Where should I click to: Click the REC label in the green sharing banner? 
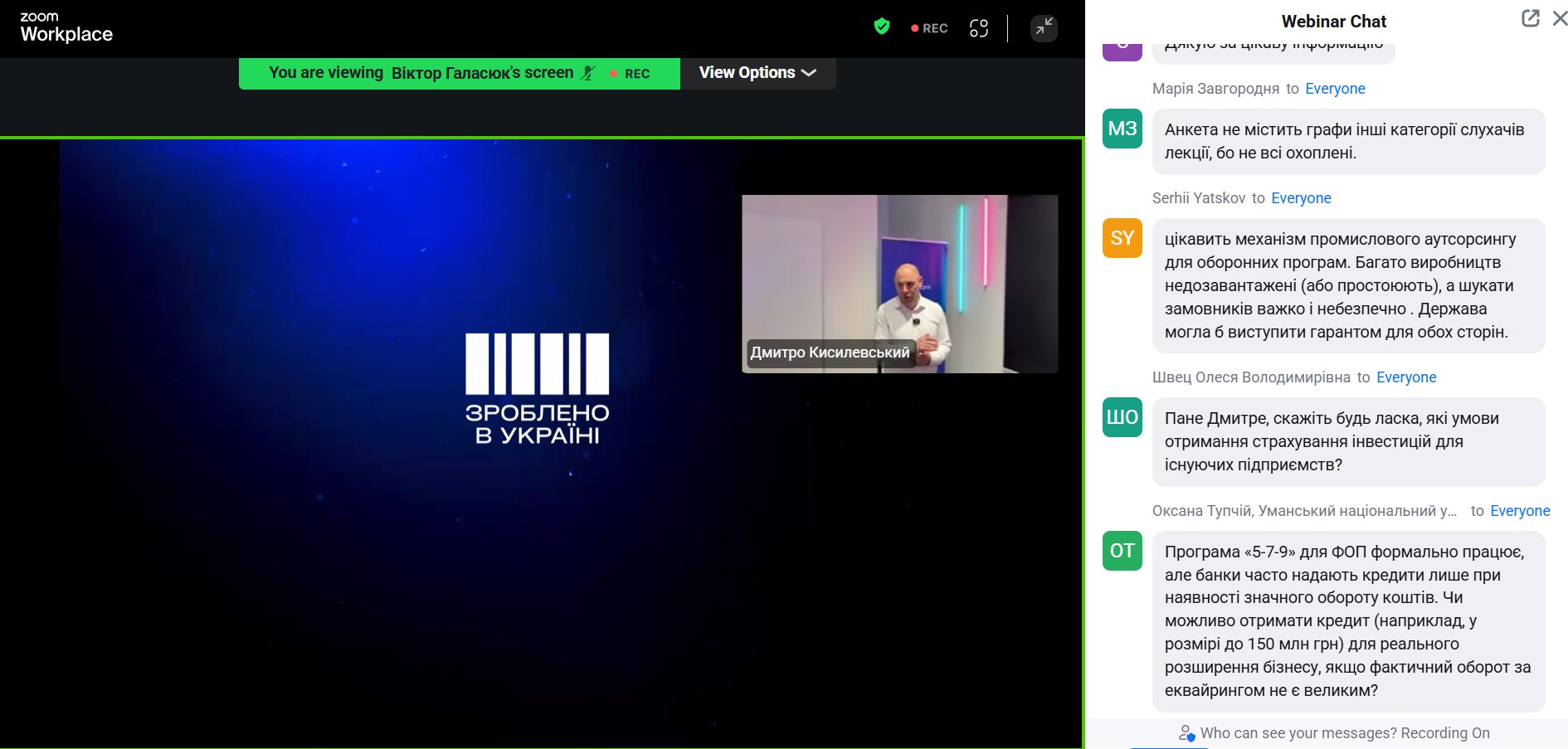click(x=630, y=74)
